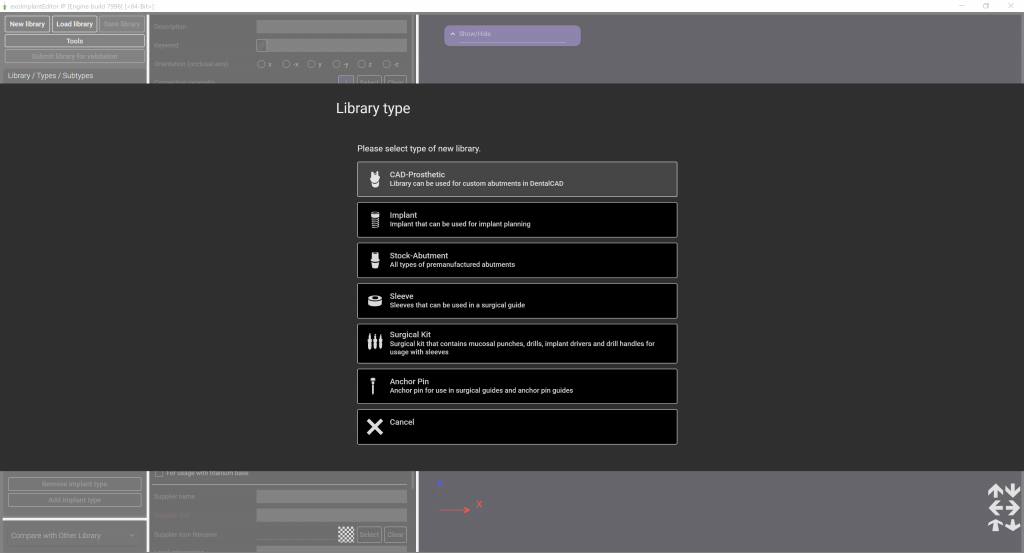
Task: Open the Tools menu
Action: pos(75,41)
